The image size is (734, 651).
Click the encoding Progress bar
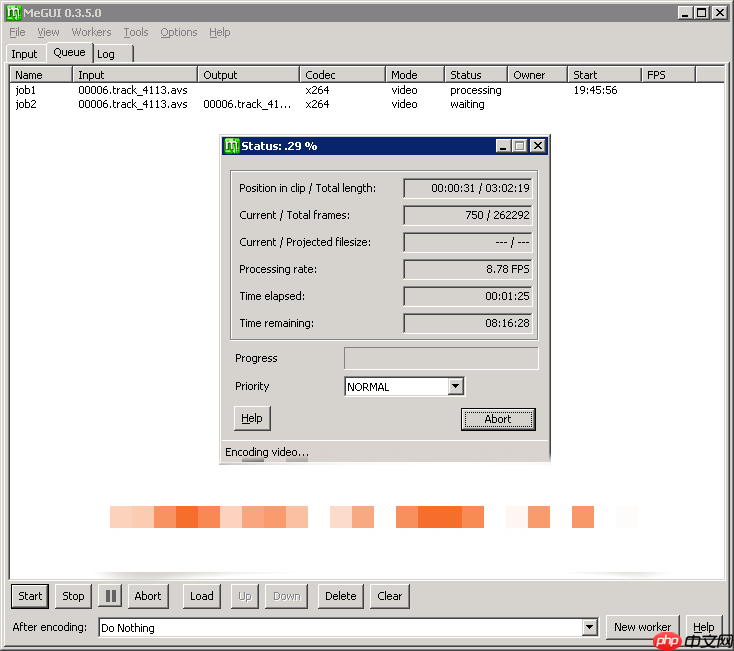441,358
